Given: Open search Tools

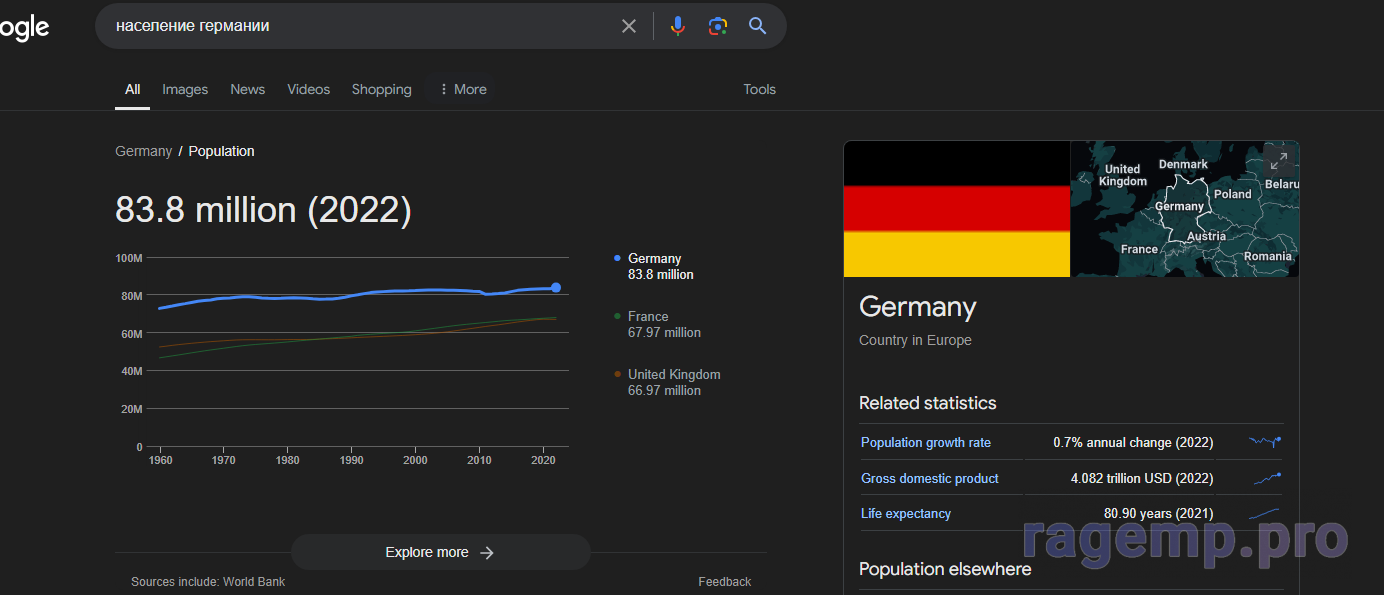Looking at the screenshot, I should pyautogui.click(x=759, y=89).
